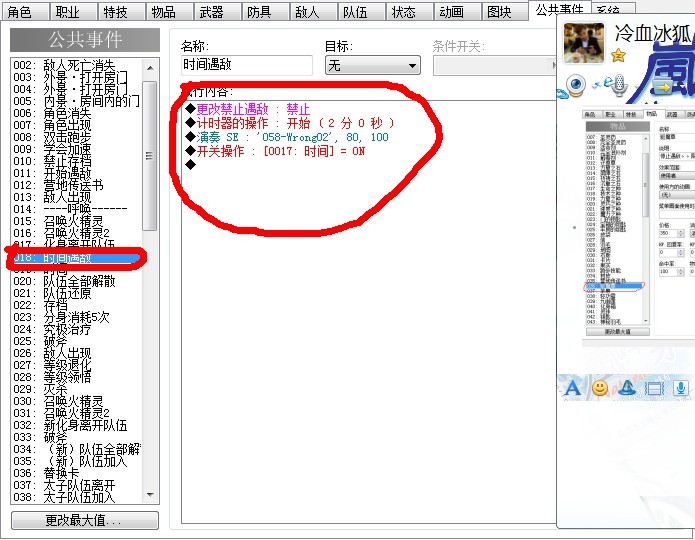Select event 015: 召唤火精灵
Image resolution: width=695 pixels, height=540 pixels.
(x=76, y=221)
